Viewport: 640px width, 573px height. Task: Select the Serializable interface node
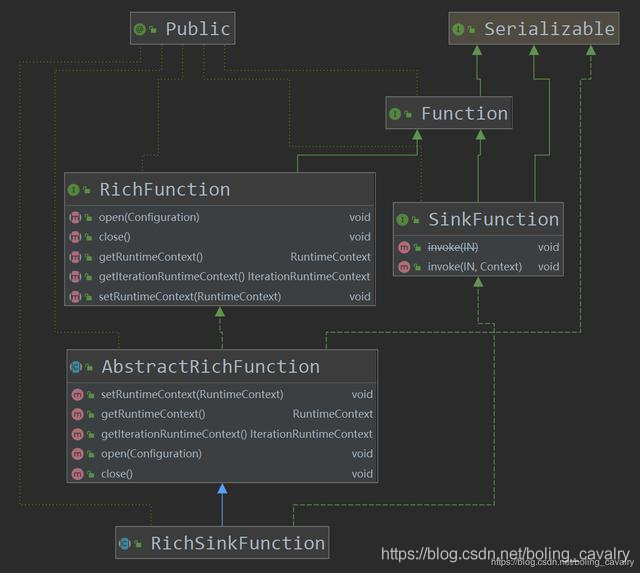click(534, 28)
